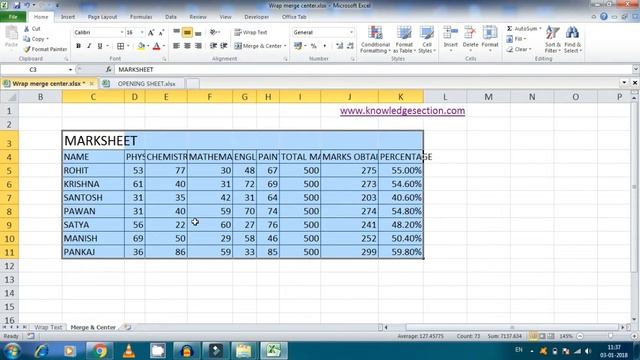Image resolution: width=640 pixels, height=360 pixels.
Task: Switch to the Page Layout tab
Action: click(x=102, y=17)
